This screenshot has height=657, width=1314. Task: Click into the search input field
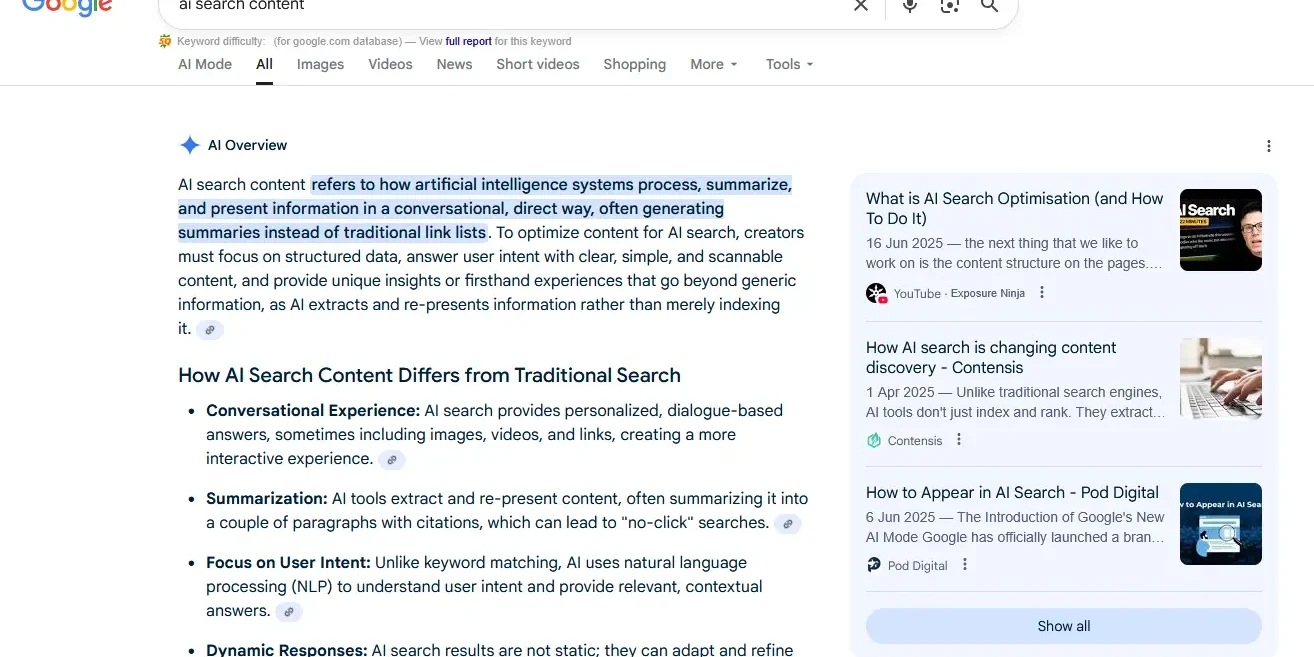(x=500, y=6)
